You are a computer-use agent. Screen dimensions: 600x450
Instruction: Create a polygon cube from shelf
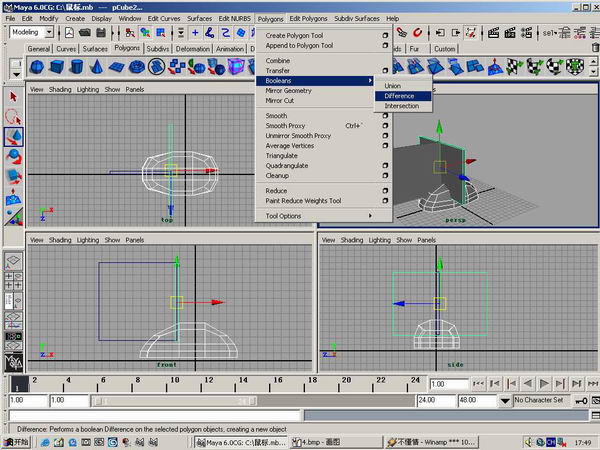point(57,67)
